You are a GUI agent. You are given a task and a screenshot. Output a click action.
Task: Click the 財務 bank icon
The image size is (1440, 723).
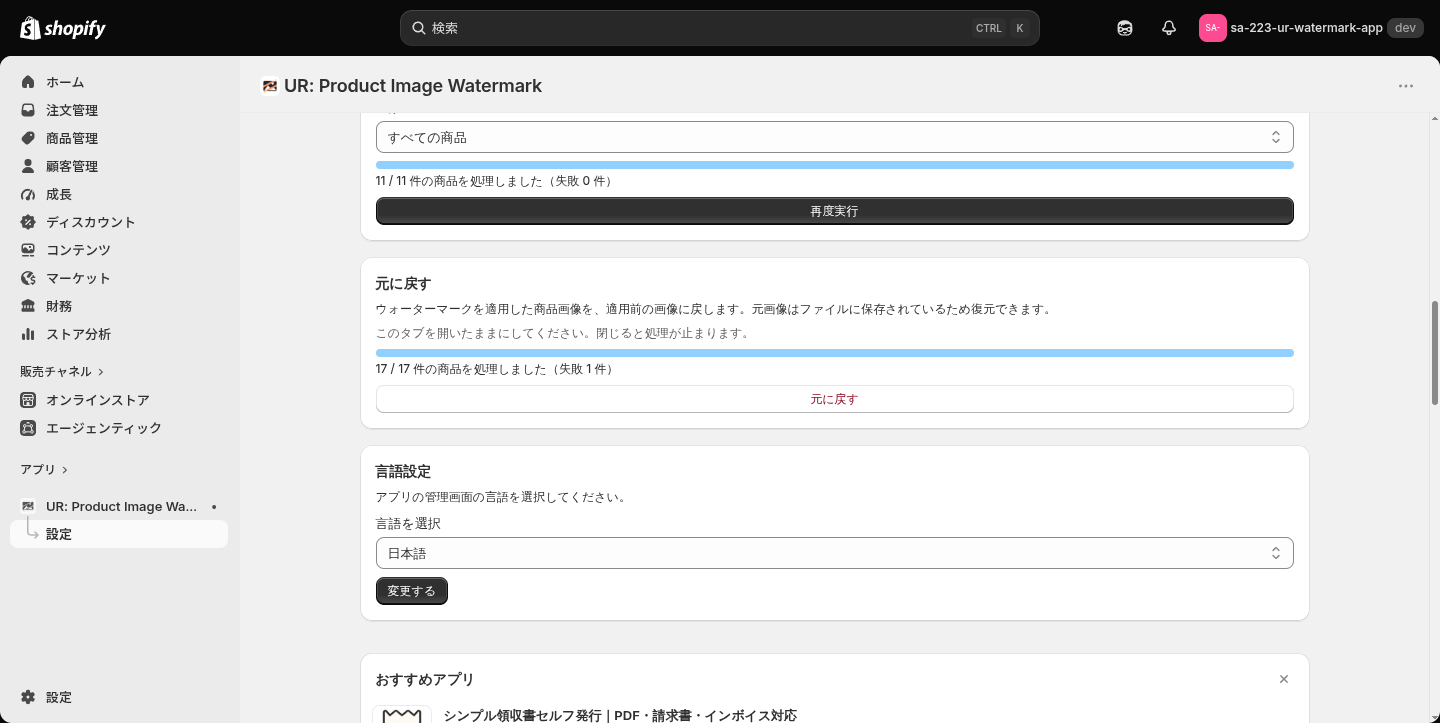tap(28, 306)
